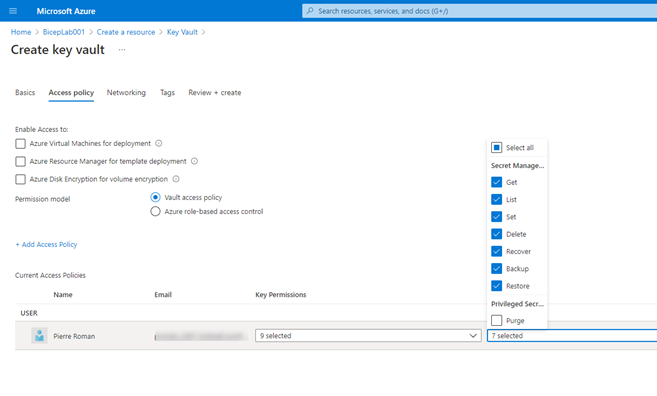The image size is (657, 396).
Task: Open the Azure portal hamburger menu
Action: click(13, 11)
